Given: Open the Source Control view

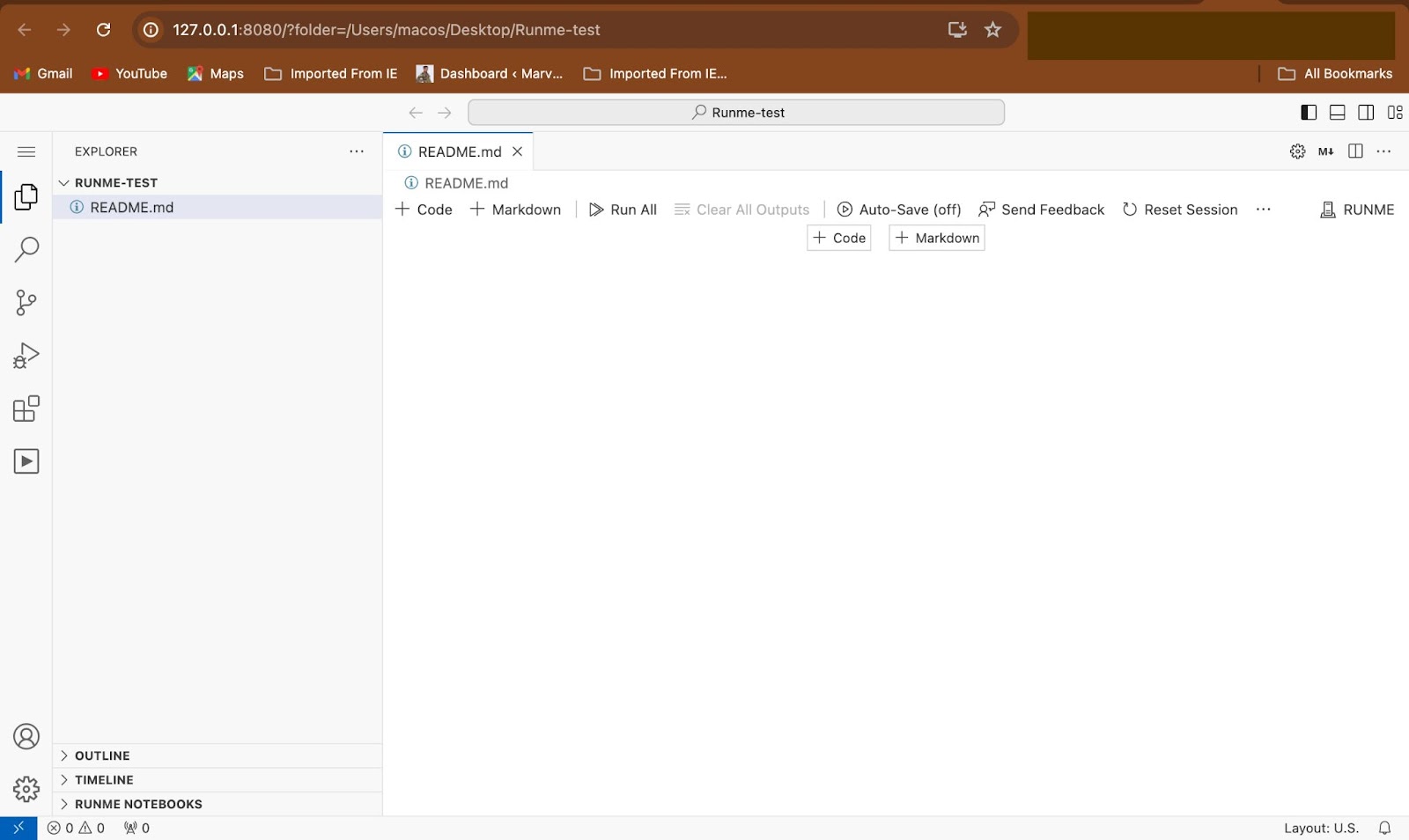Looking at the screenshot, I should click(26, 303).
